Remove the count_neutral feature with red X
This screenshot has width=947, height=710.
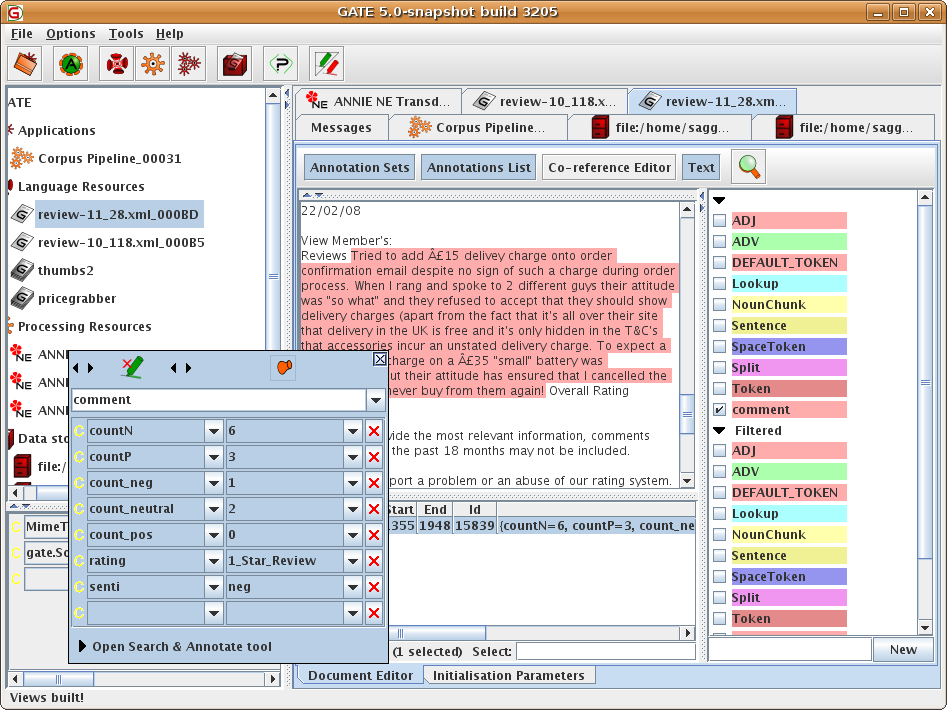click(x=374, y=509)
